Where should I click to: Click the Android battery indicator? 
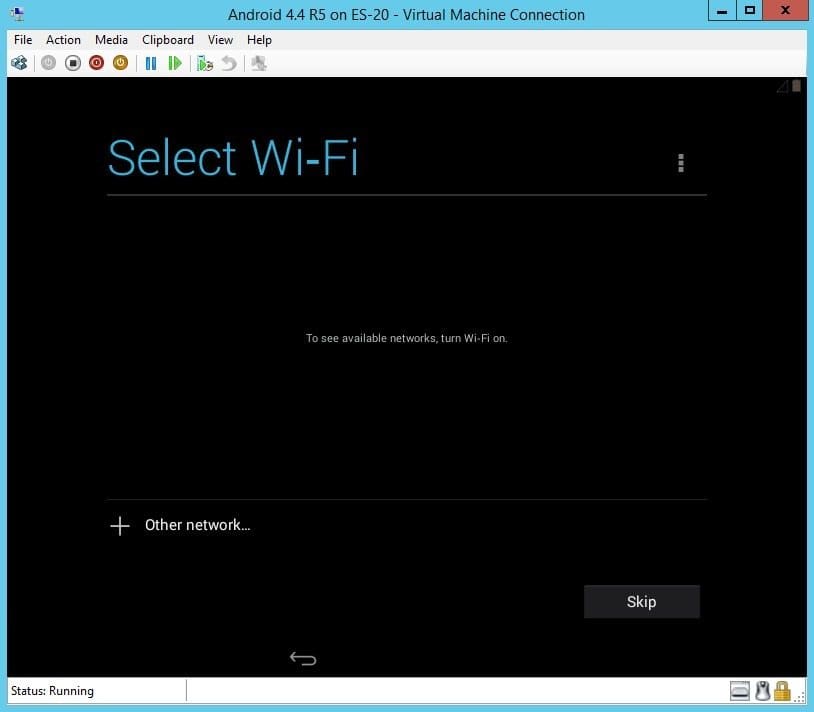click(796, 86)
